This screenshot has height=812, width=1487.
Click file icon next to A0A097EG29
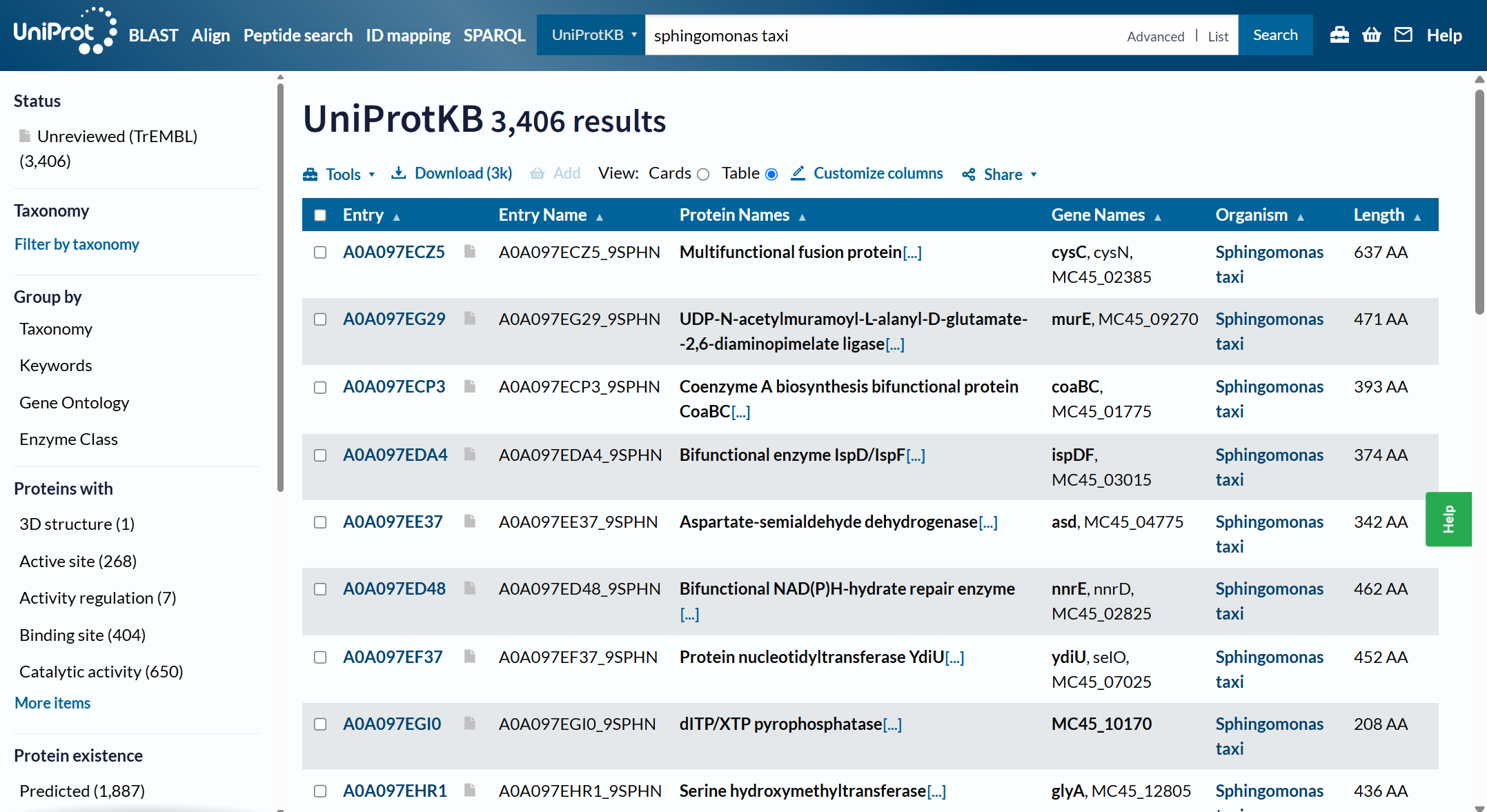(x=470, y=318)
